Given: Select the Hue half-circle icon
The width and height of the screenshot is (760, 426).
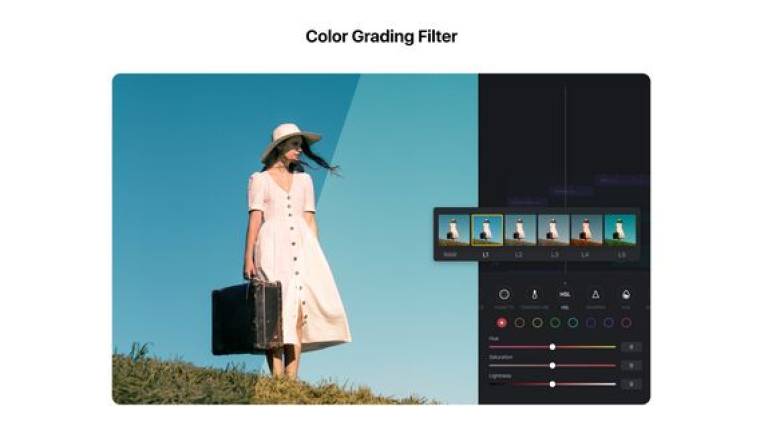Looking at the screenshot, I should tap(626, 295).
